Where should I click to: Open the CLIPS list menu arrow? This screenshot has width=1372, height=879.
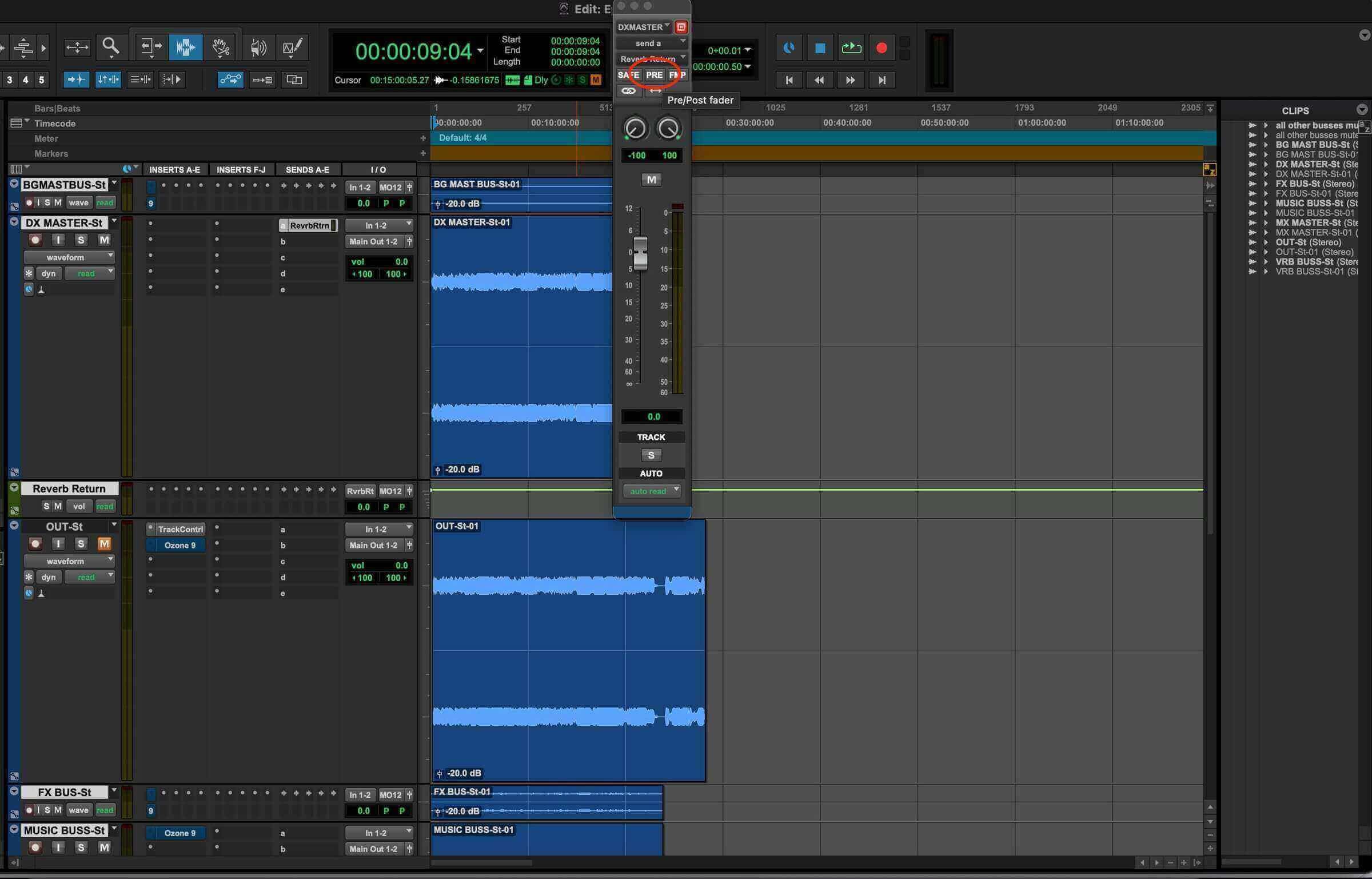pos(1362,110)
